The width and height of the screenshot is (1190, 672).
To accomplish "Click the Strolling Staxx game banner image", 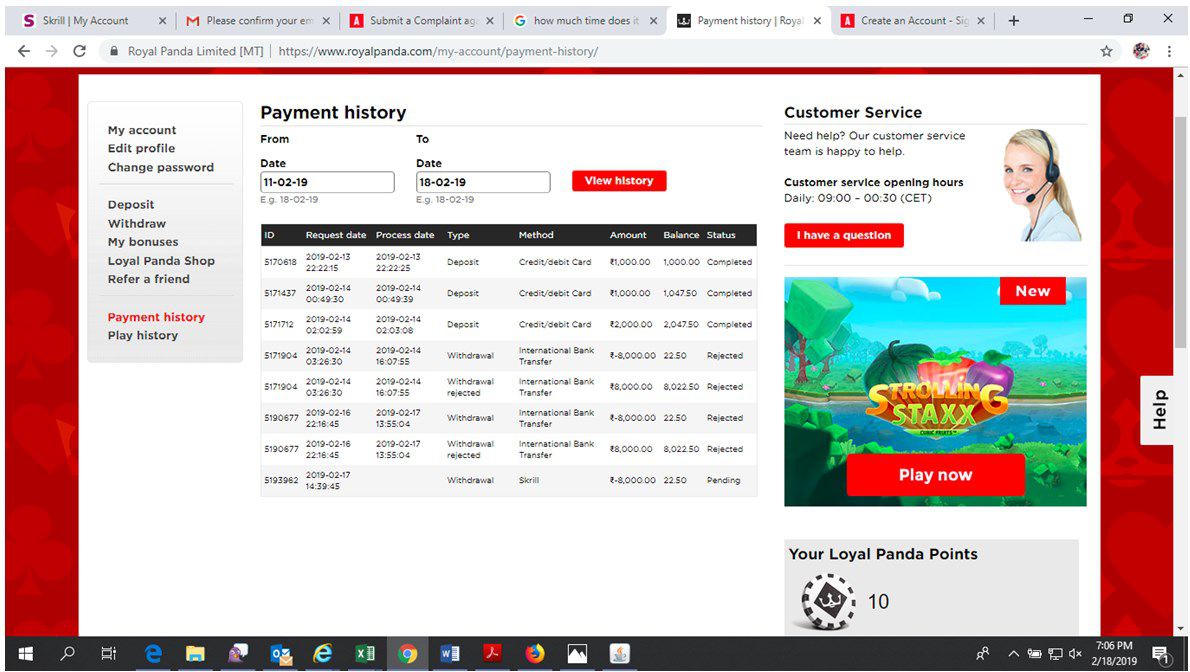I will pos(935,392).
